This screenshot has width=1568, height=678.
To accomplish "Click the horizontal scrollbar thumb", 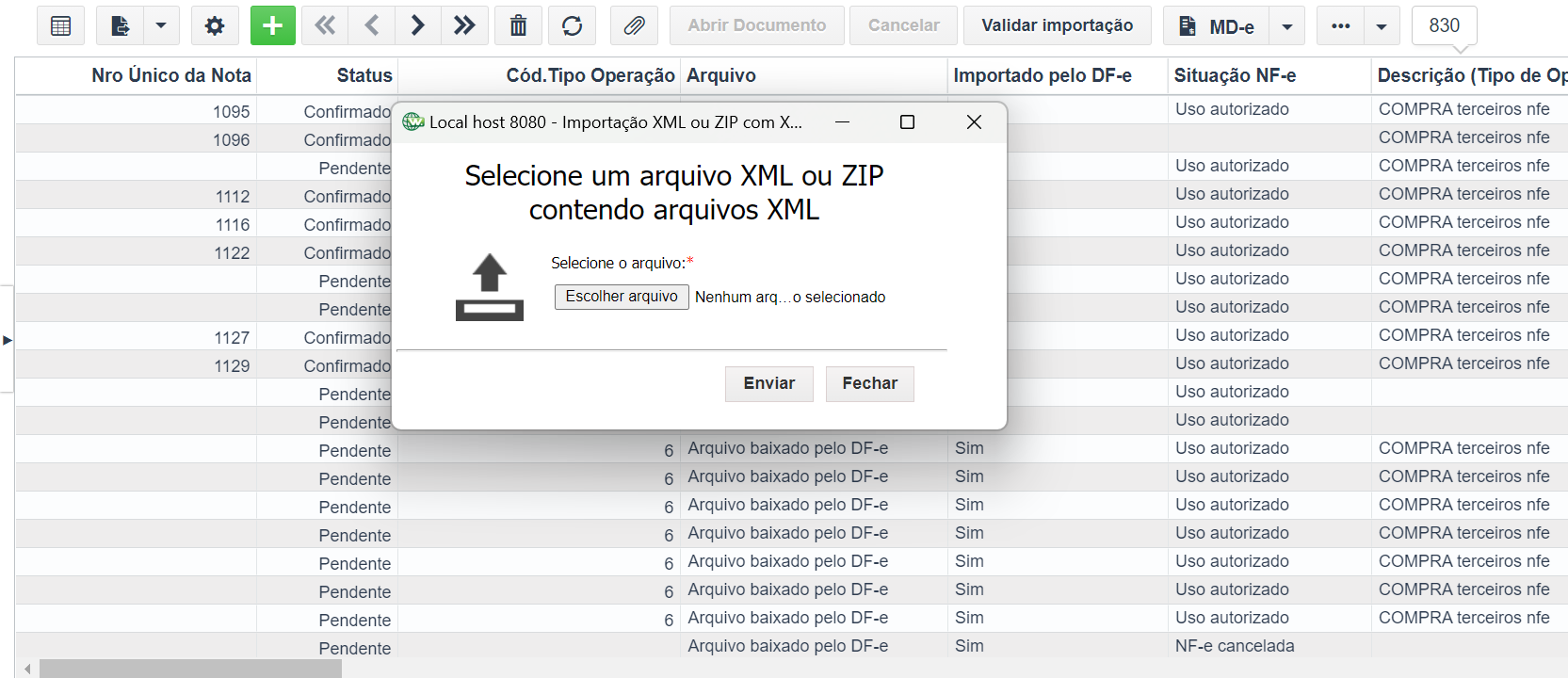I will [x=190, y=669].
